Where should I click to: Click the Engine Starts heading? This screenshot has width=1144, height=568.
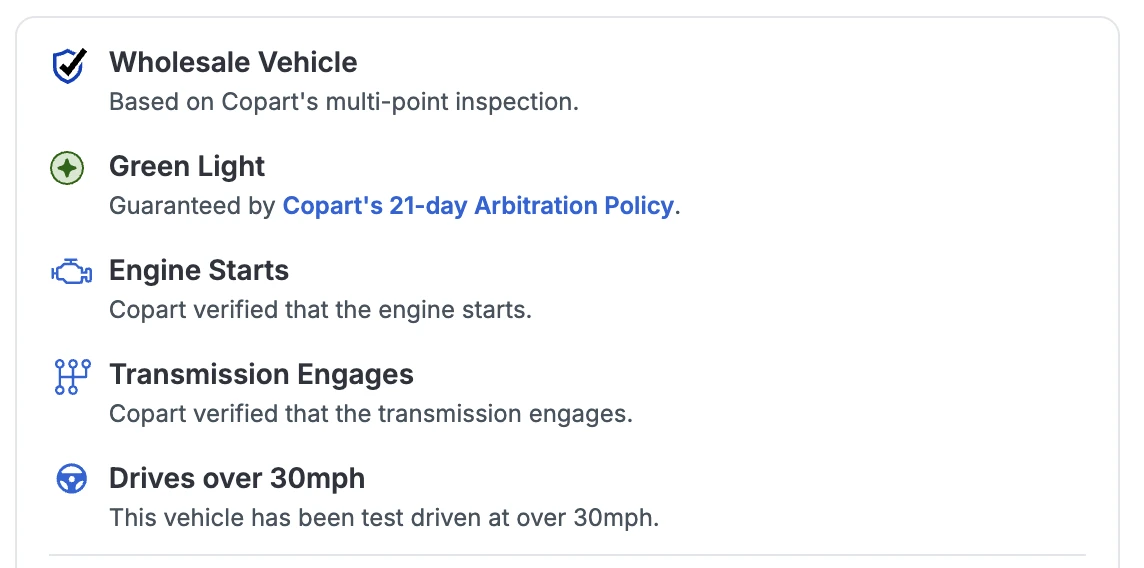199,270
